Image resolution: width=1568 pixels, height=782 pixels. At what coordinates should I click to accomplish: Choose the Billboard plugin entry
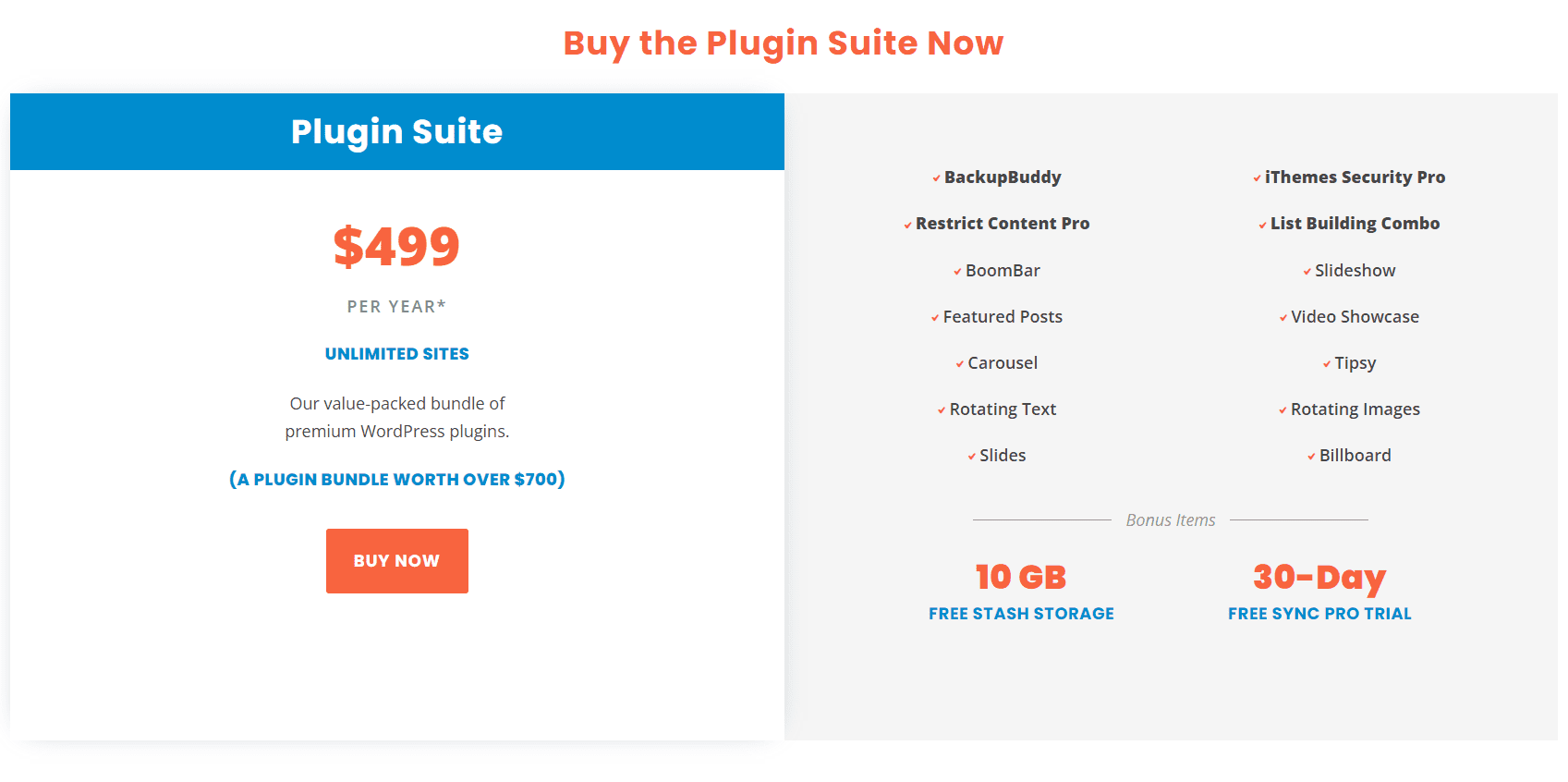1355,456
